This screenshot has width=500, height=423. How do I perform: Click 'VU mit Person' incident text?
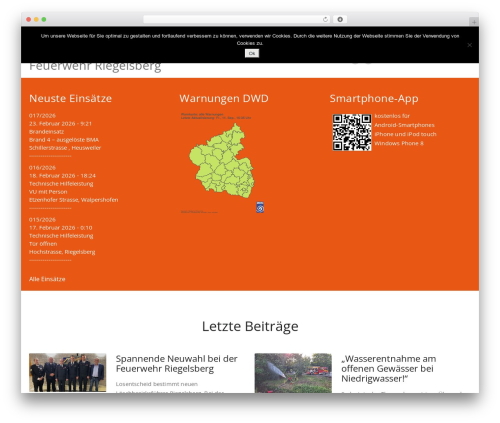click(48, 192)
